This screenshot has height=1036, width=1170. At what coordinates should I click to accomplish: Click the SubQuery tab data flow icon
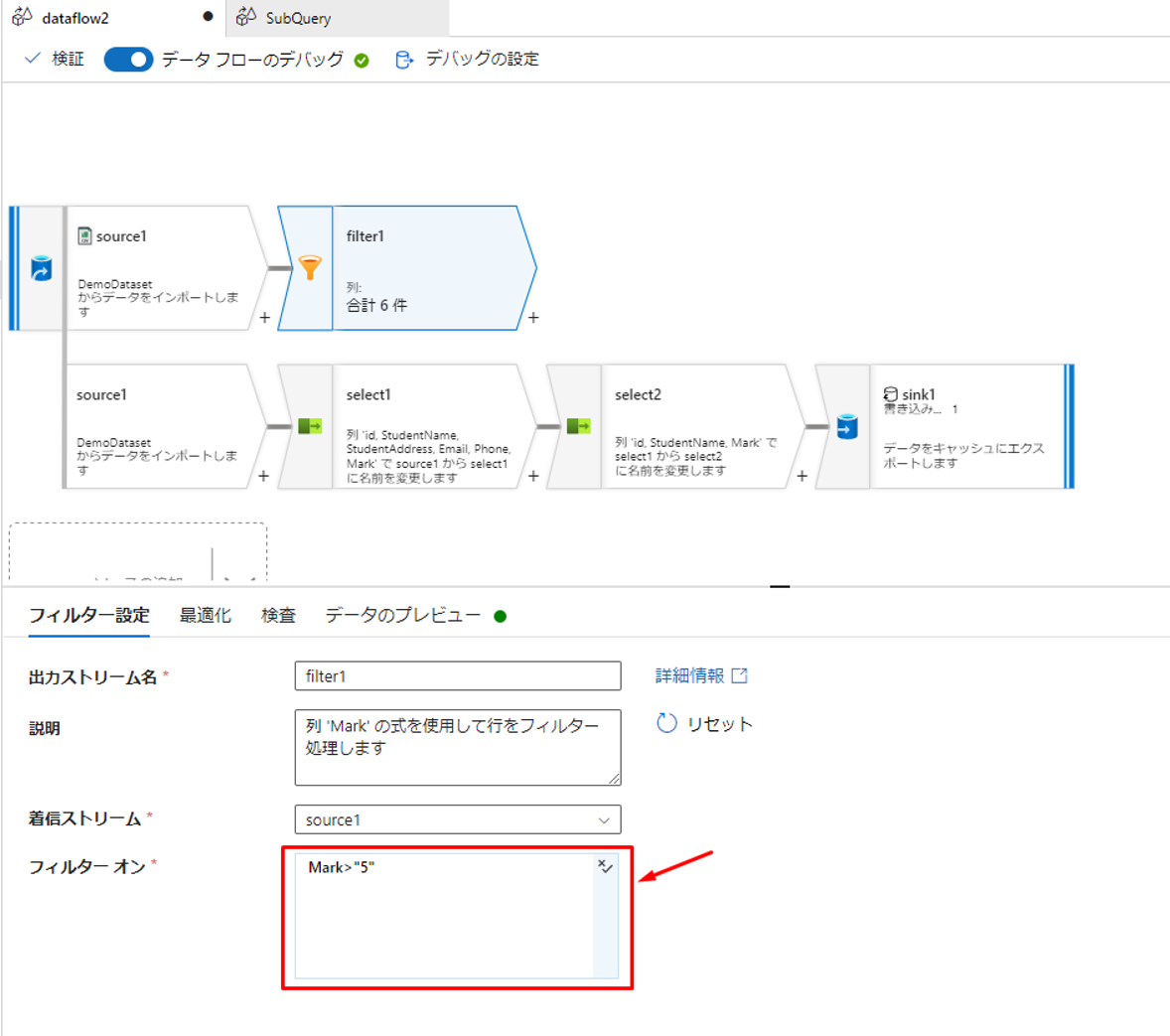(246, 17)
